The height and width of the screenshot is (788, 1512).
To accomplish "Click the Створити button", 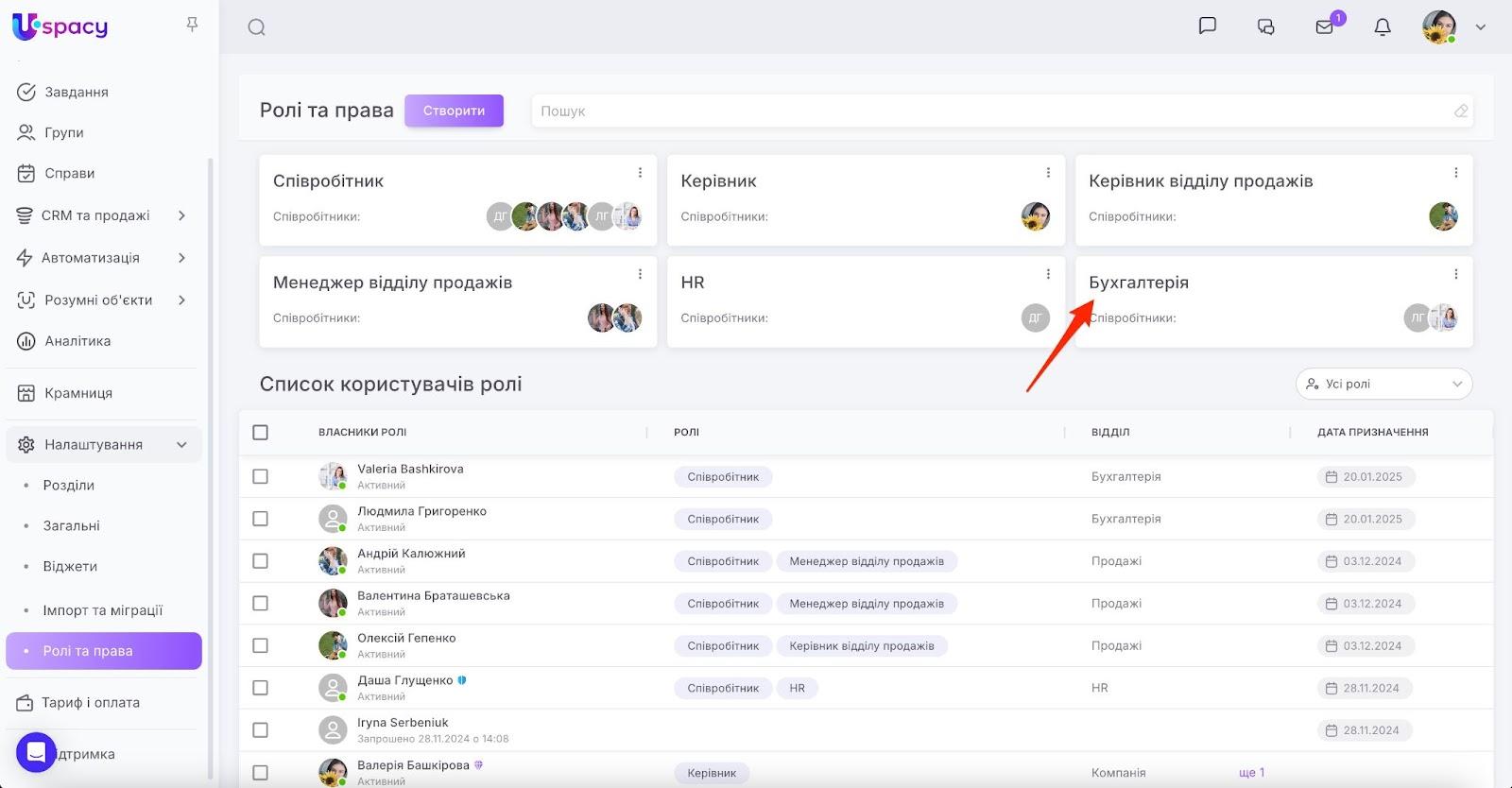I will tap(454, 111).
